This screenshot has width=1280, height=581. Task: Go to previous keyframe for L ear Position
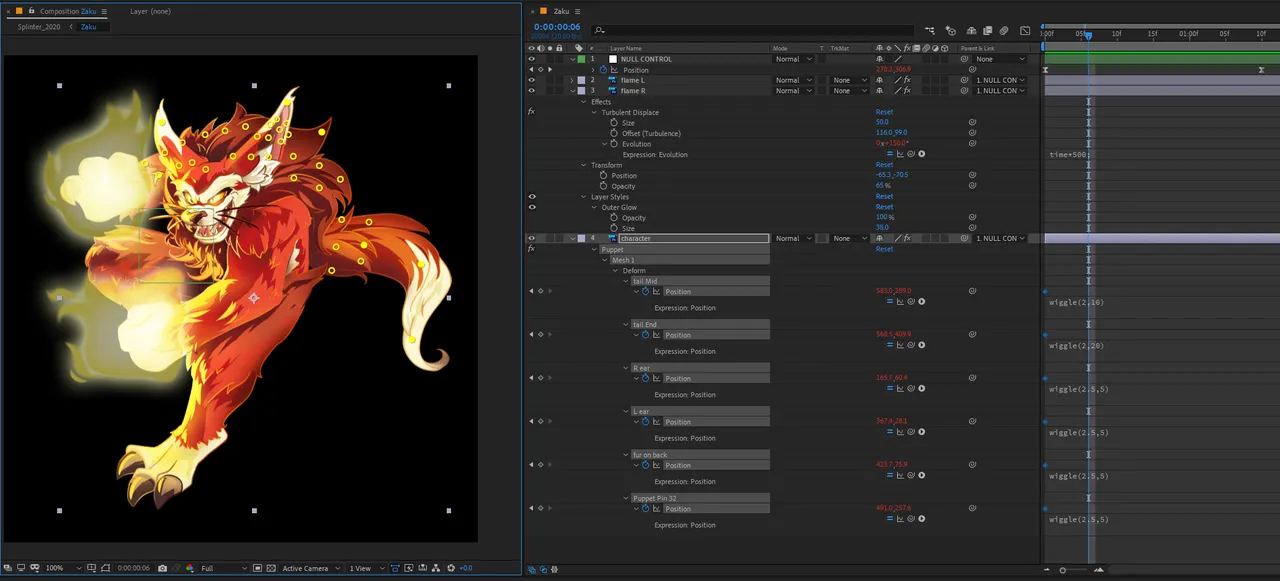click(531, 422)
